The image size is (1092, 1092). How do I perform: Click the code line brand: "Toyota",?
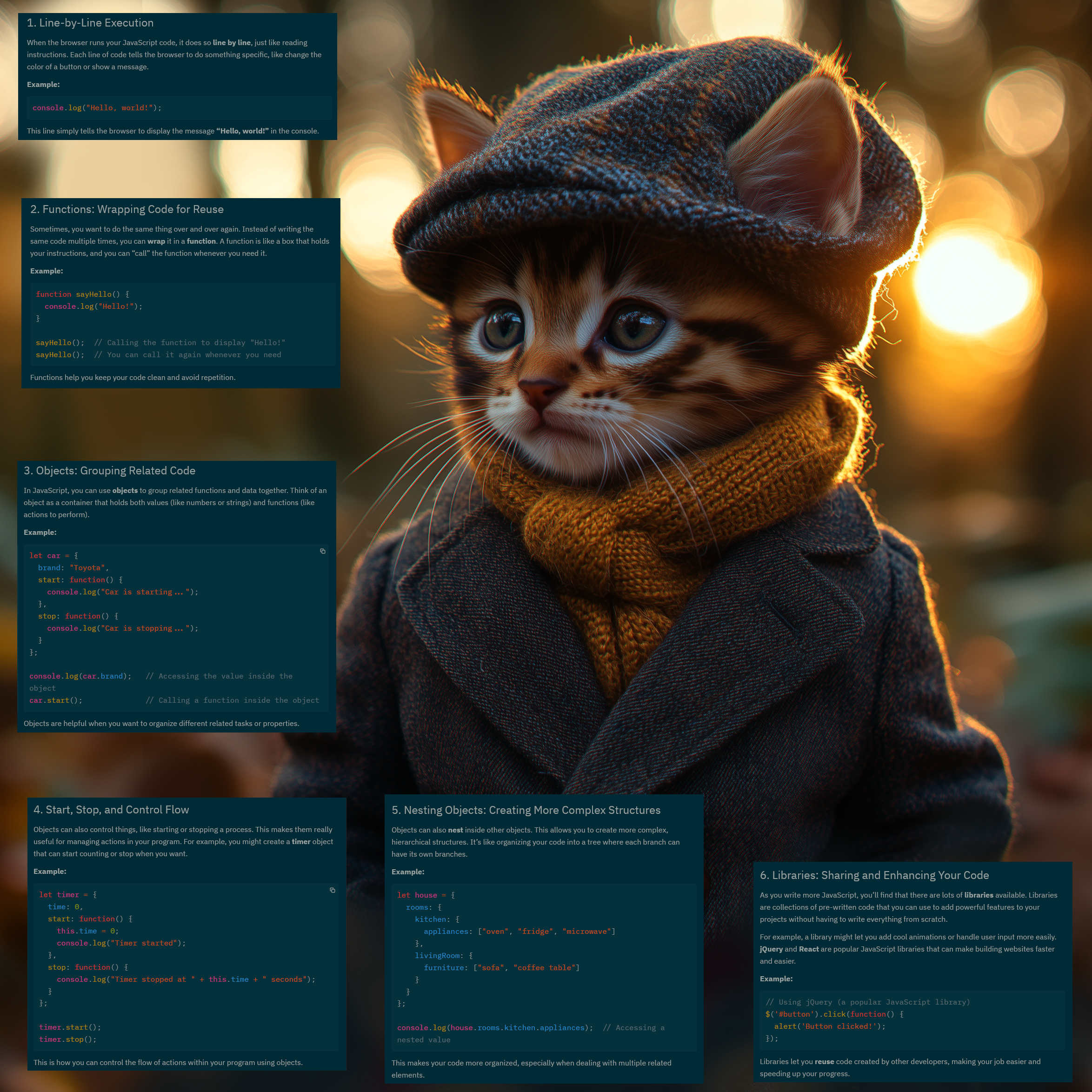73,568
